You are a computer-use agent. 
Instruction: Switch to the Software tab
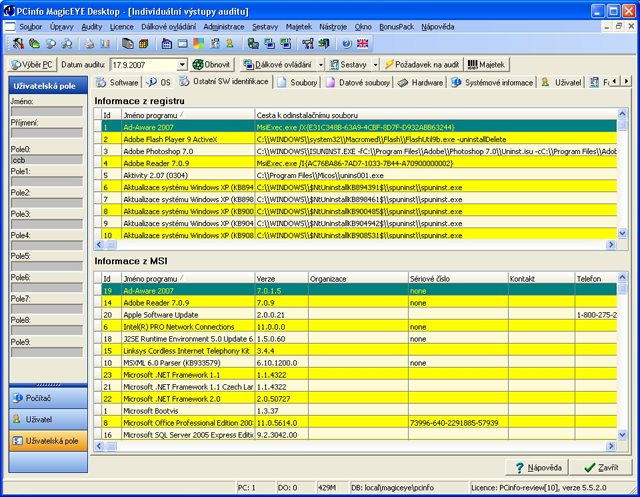tap(118, 82)
